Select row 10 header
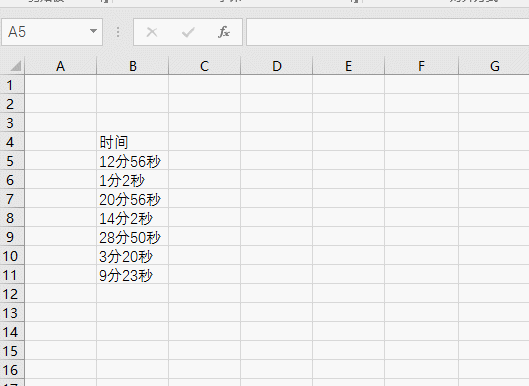Screen dimensions: 529x386 point(12,255)
